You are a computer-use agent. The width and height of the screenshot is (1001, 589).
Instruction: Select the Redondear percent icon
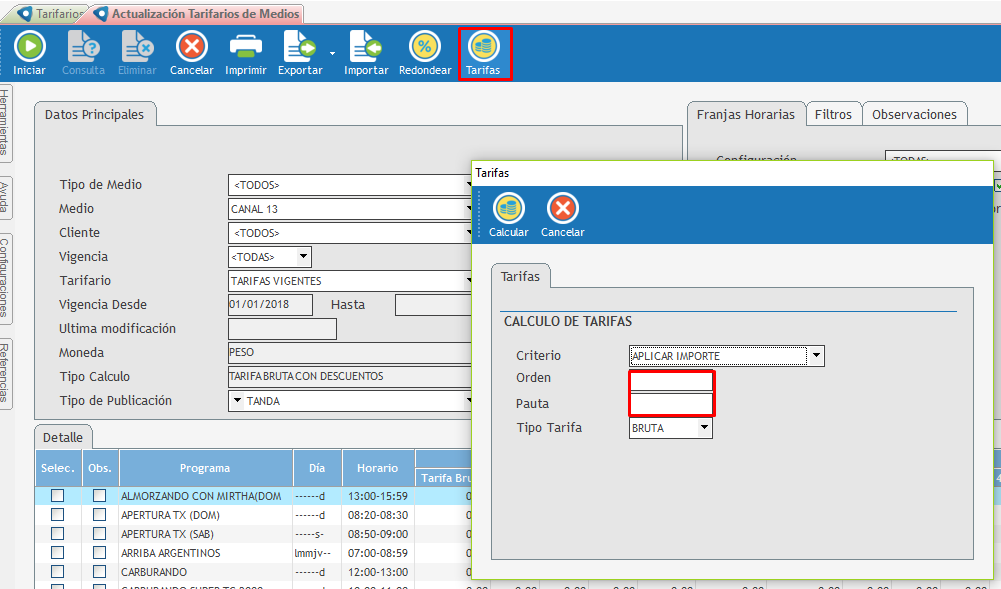coord(425,48)
